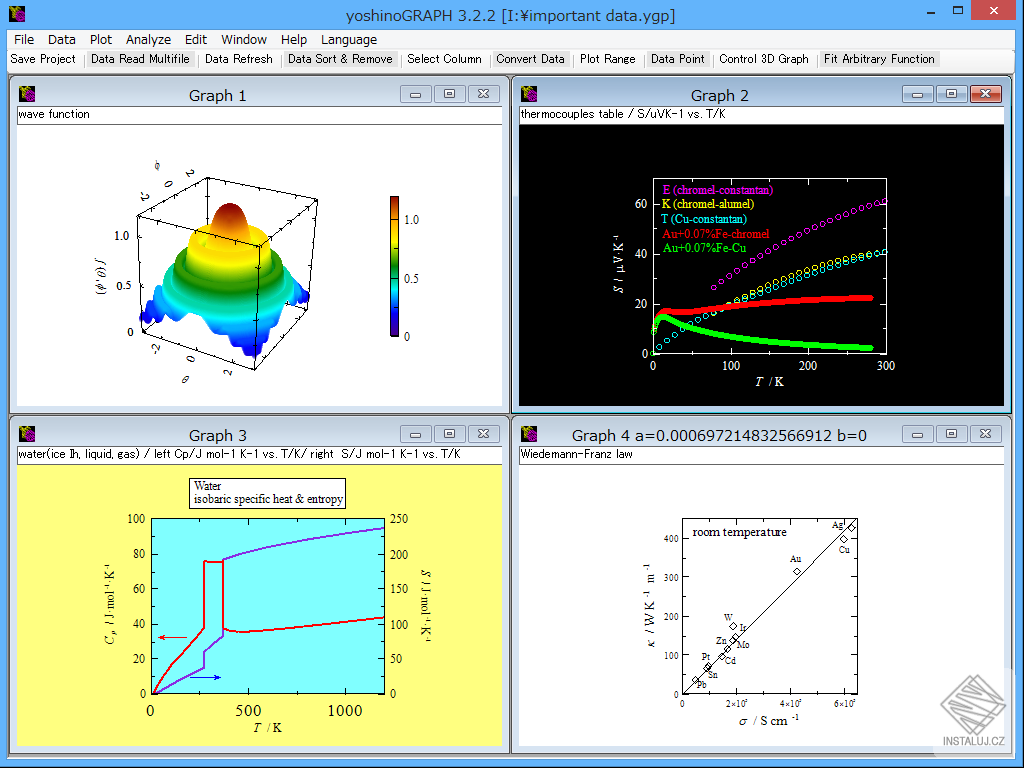This screenshot has width=1024, height=768.
Task: Open the Edit menu
Action: coord(195,39)
